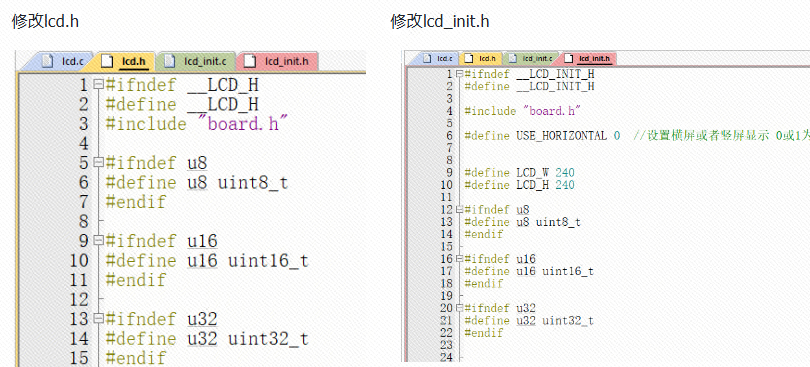Click lcd_init.h file icon in left editor

tap(250, 61)
